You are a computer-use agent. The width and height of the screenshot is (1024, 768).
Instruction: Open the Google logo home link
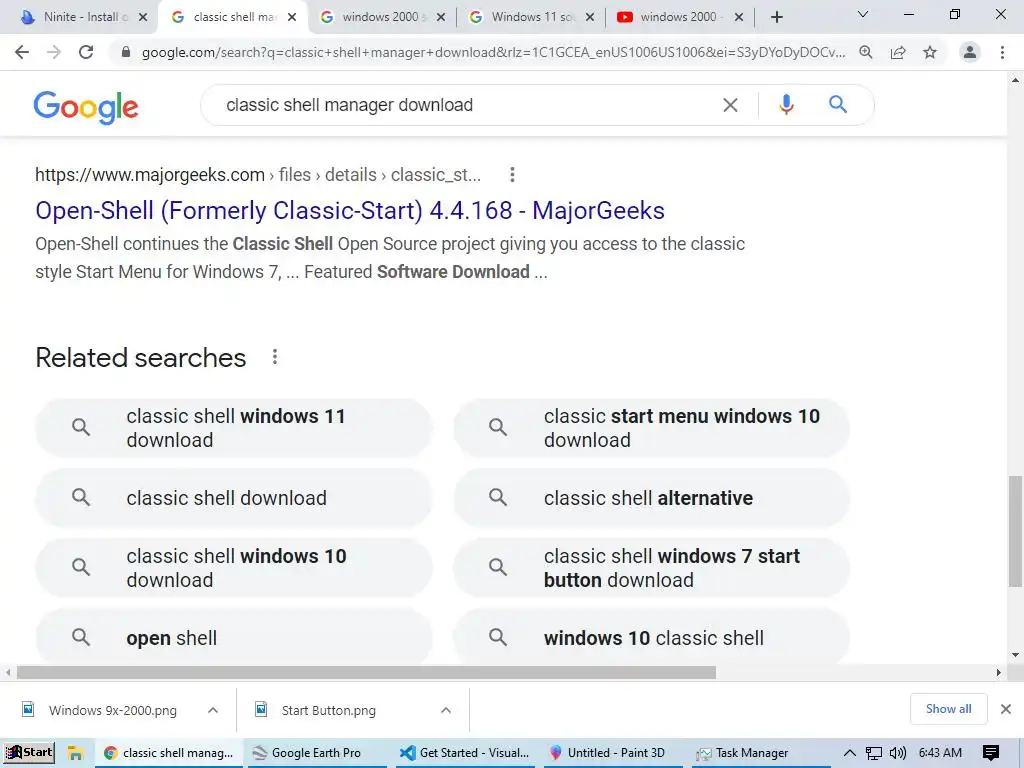pyautogui.click(x=86, y=107)
